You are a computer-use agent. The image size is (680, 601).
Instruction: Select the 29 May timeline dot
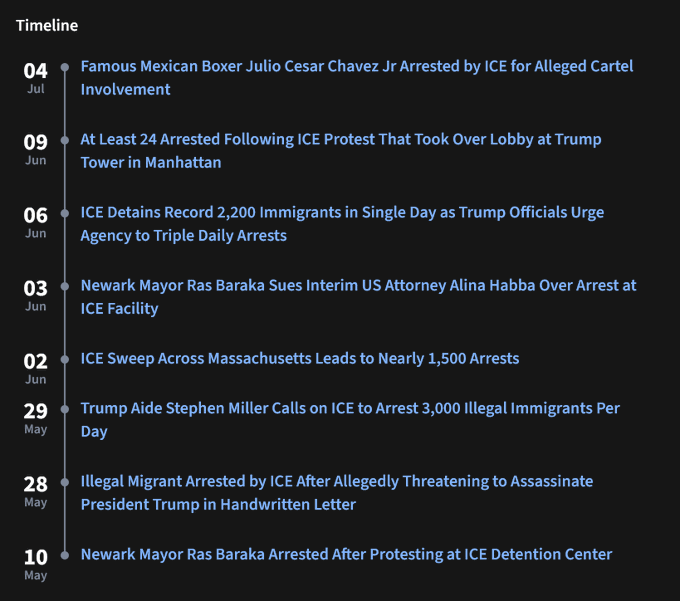click(x=65, y=408)
